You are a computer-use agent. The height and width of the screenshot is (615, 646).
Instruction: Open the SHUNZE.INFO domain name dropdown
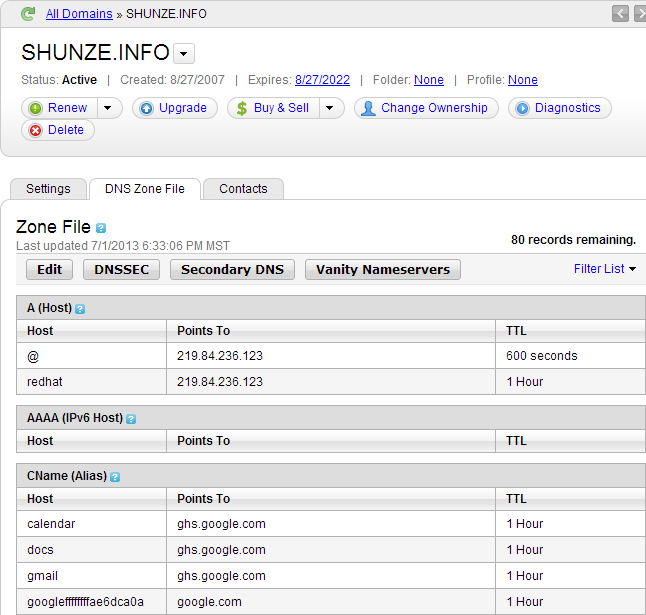(184, 54)
